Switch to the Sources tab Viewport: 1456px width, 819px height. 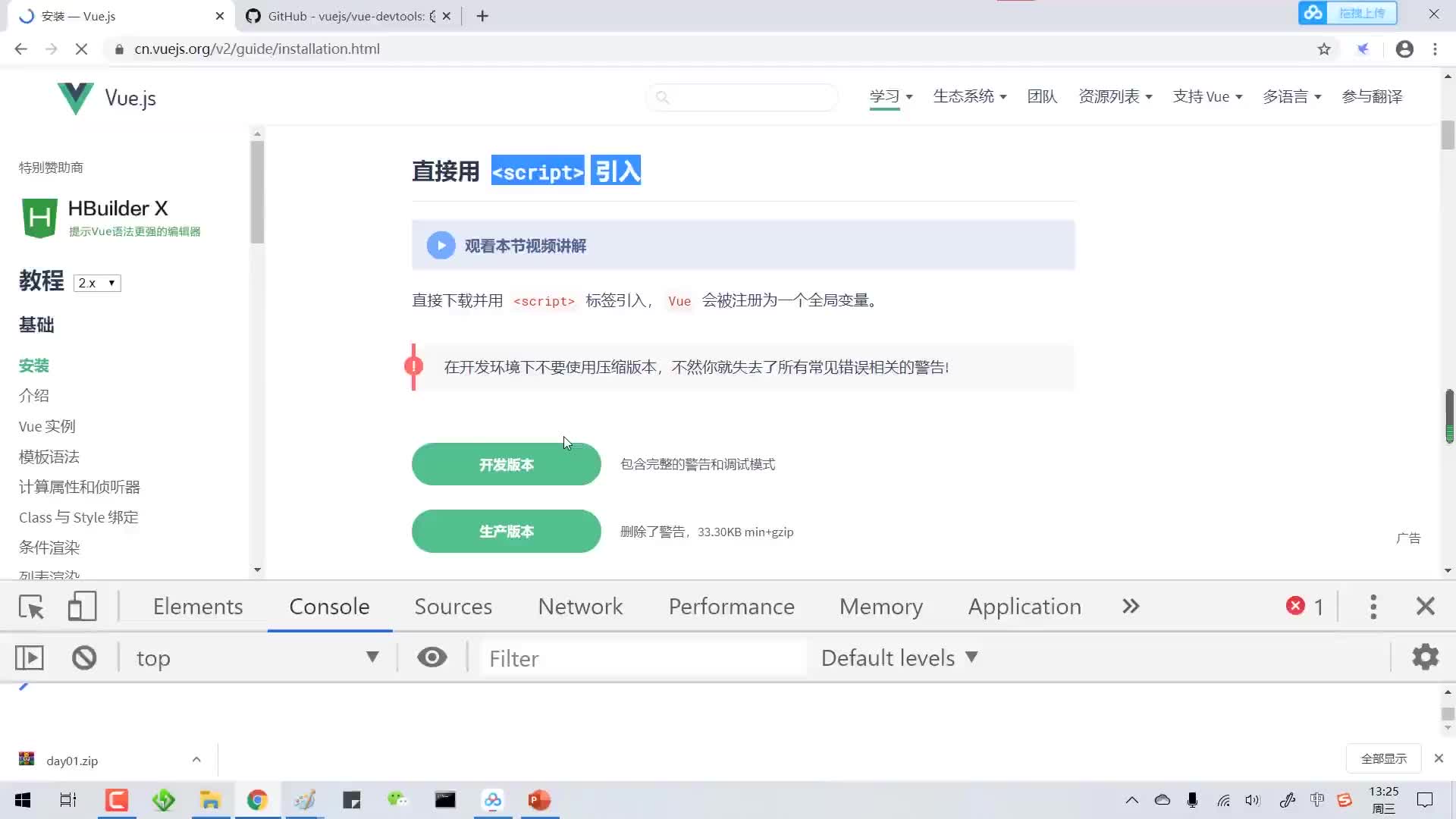[453, 607]
